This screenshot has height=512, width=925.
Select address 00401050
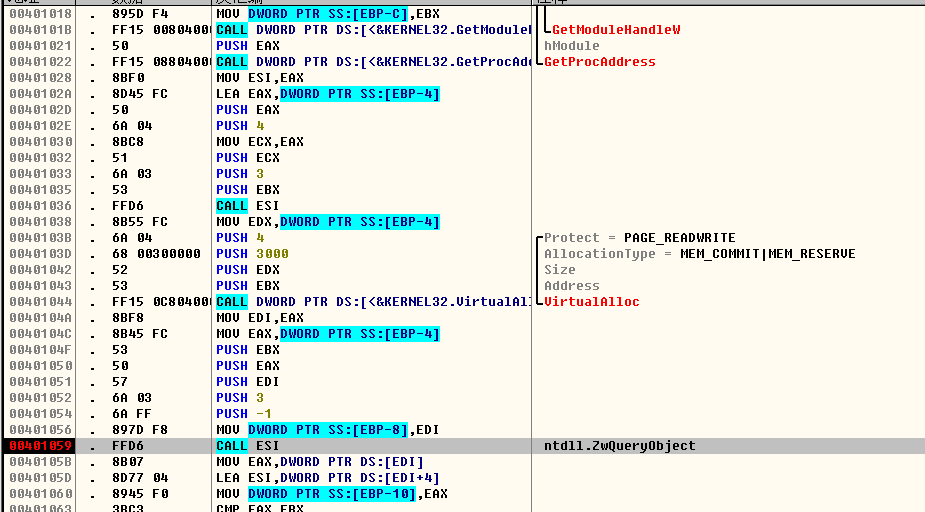[x=40, y=366]
